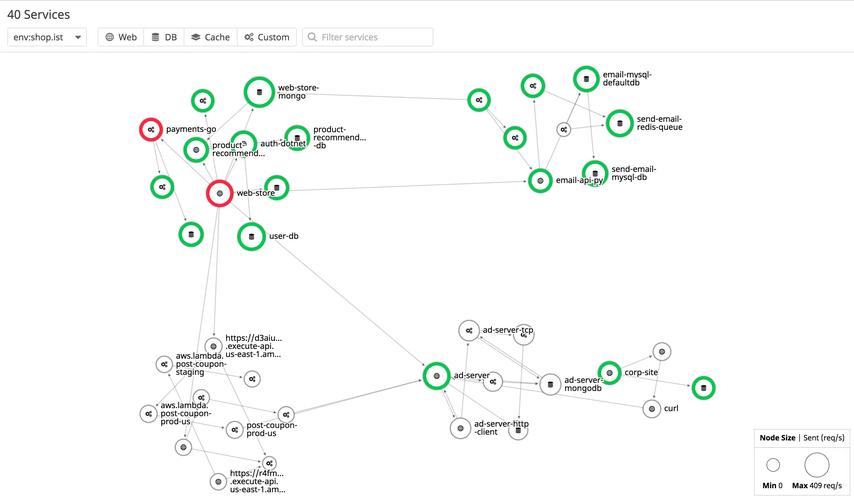Toggle the Cache service type filter
Viewport: 854px width, 500px height.
[210, 37]
